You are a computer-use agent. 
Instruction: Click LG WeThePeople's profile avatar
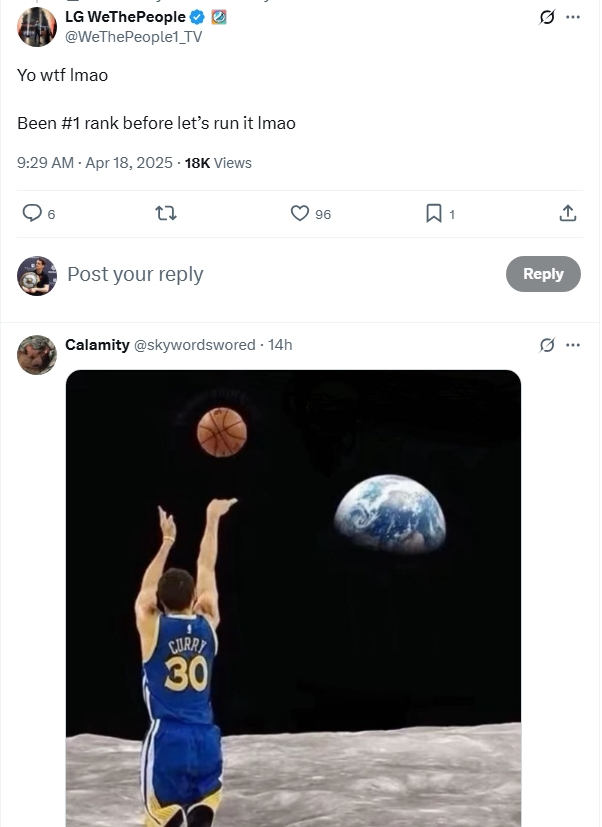[37, 27]
